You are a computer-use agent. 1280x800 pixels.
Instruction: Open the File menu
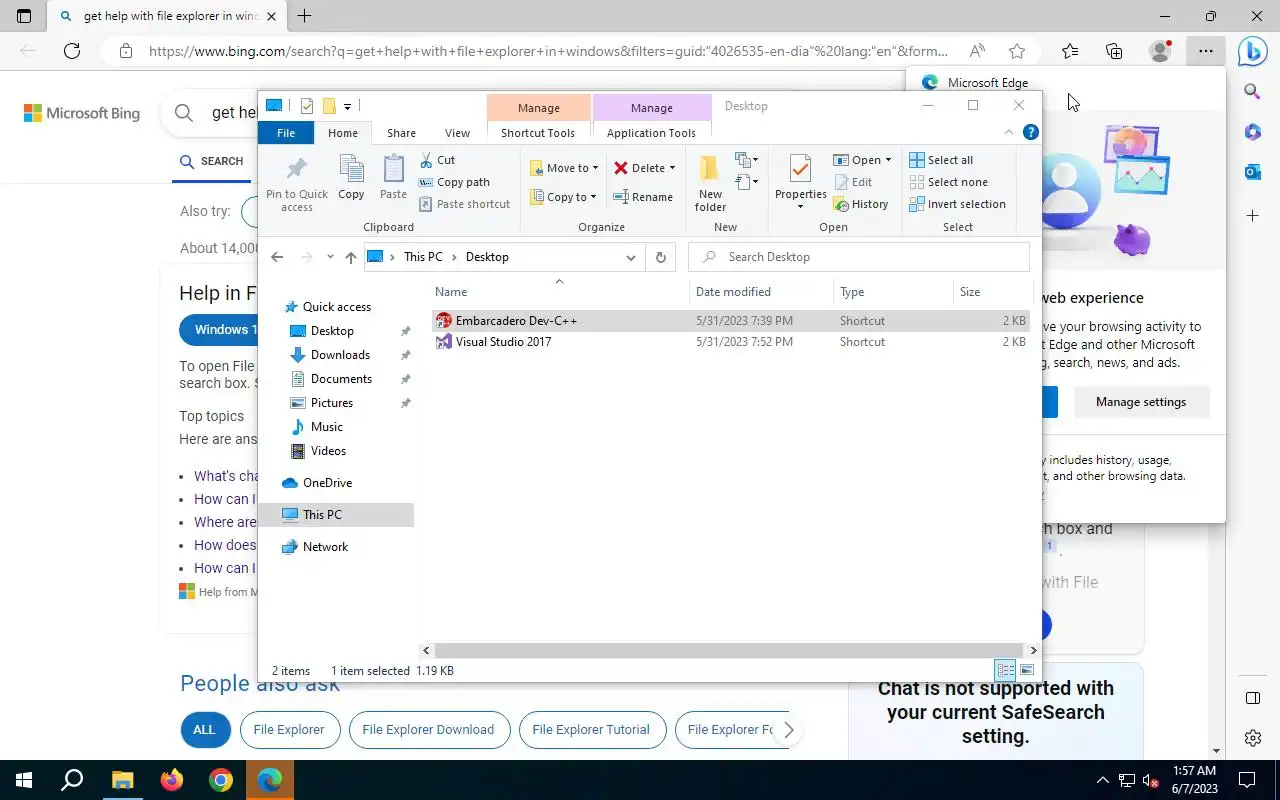[x=286, y=133]
